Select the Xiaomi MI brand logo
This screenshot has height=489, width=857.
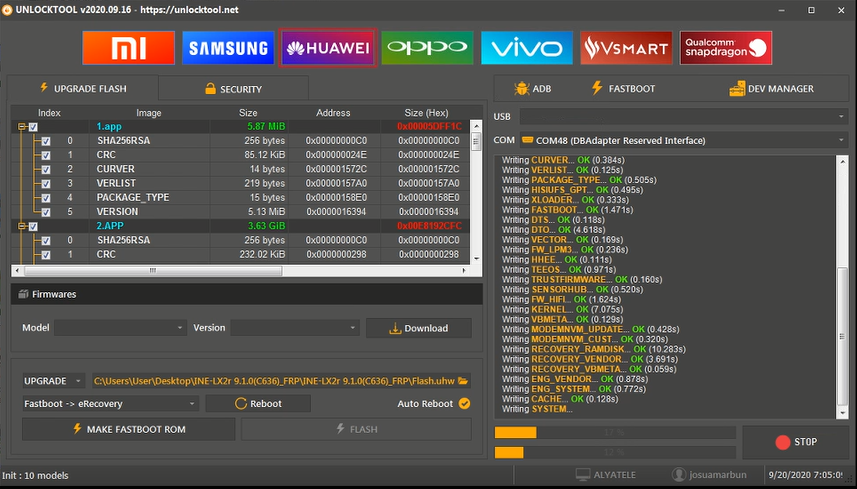[x=128, y=48]
